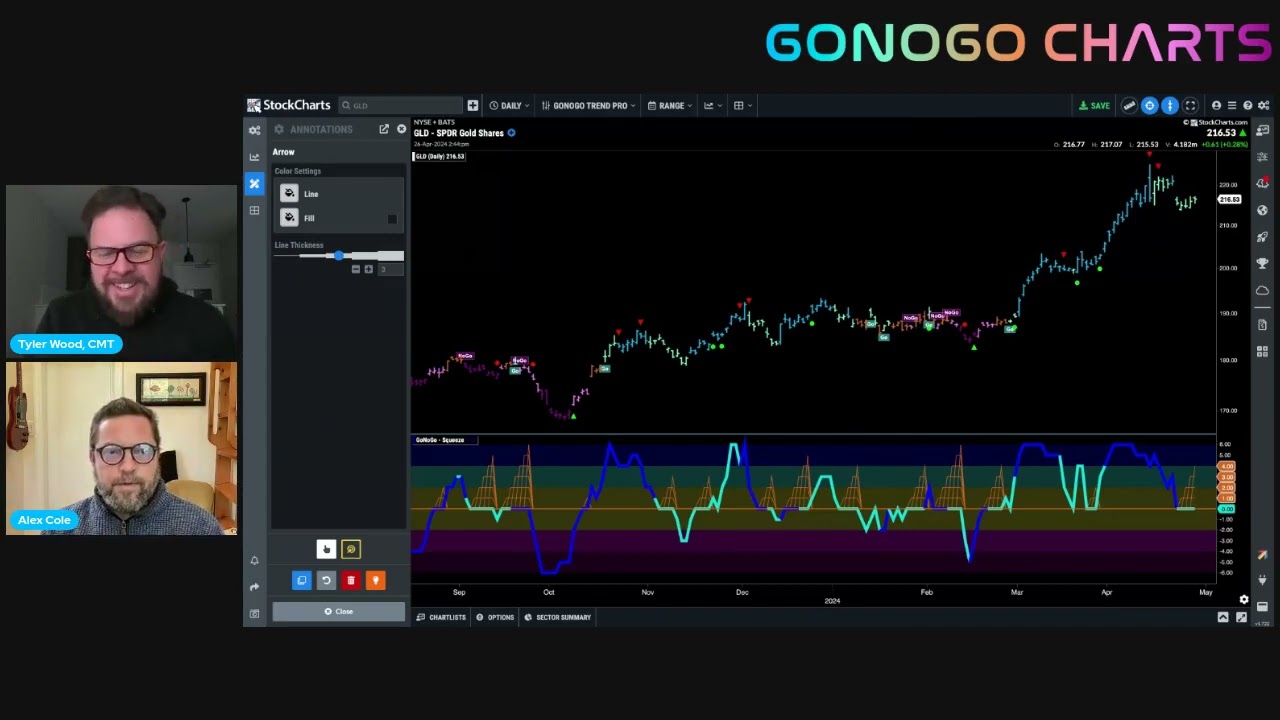1280x720 pixels.
Task: Pick the Line color bucket
Action: (289, 194)
